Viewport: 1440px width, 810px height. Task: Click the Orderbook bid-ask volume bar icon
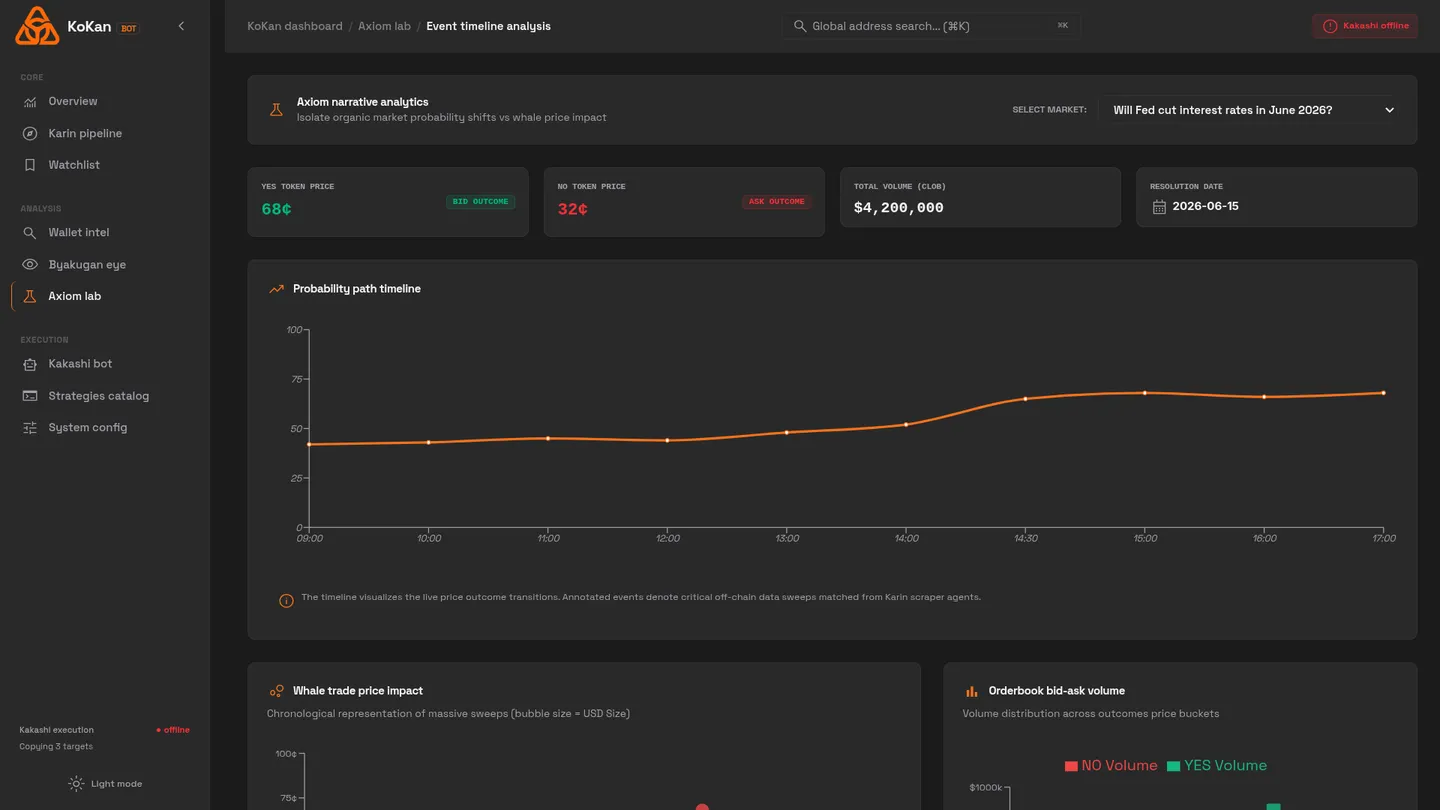(x=971, y=691)
